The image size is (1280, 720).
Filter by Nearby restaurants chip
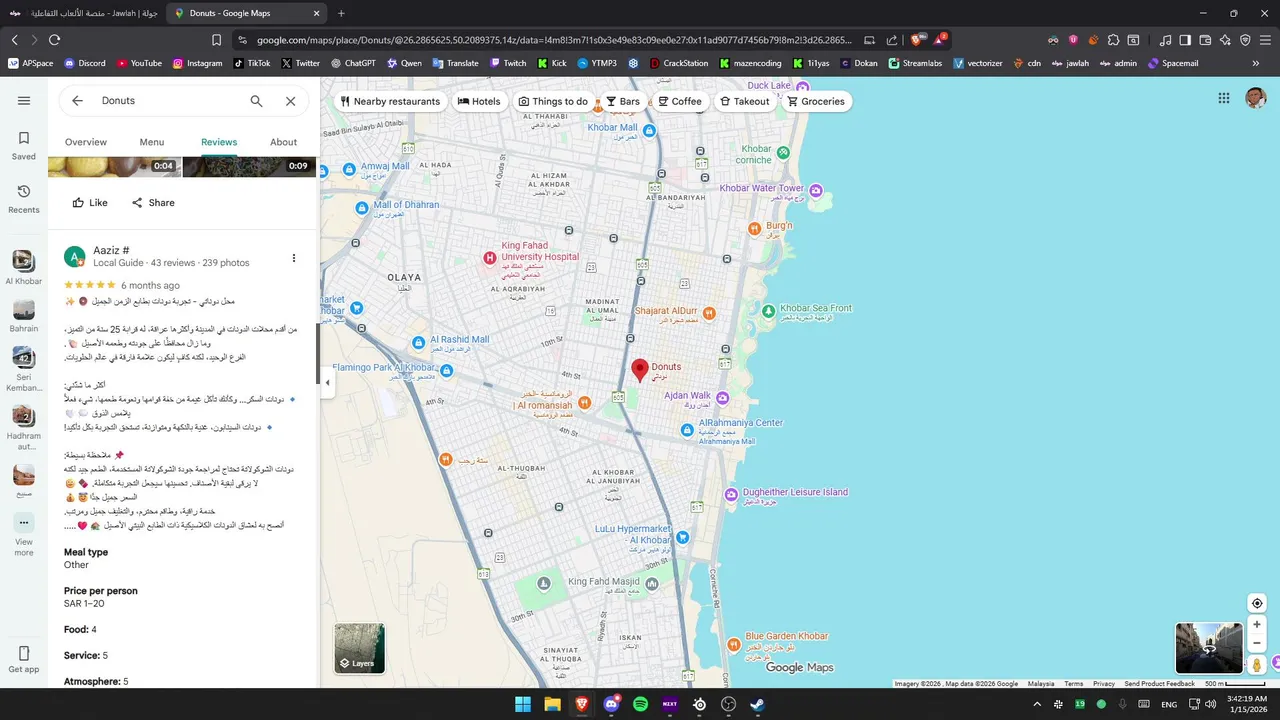(390, 101)
